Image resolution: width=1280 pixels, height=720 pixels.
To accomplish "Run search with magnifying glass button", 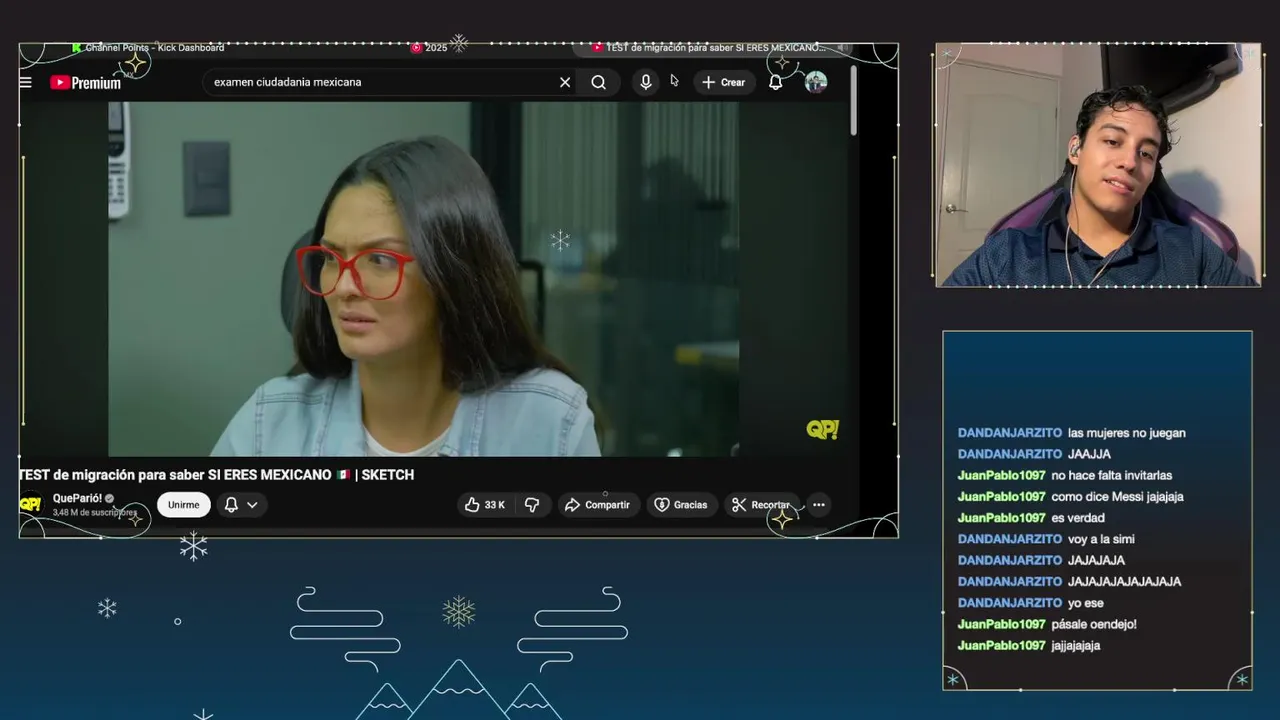I will (598, 82).
